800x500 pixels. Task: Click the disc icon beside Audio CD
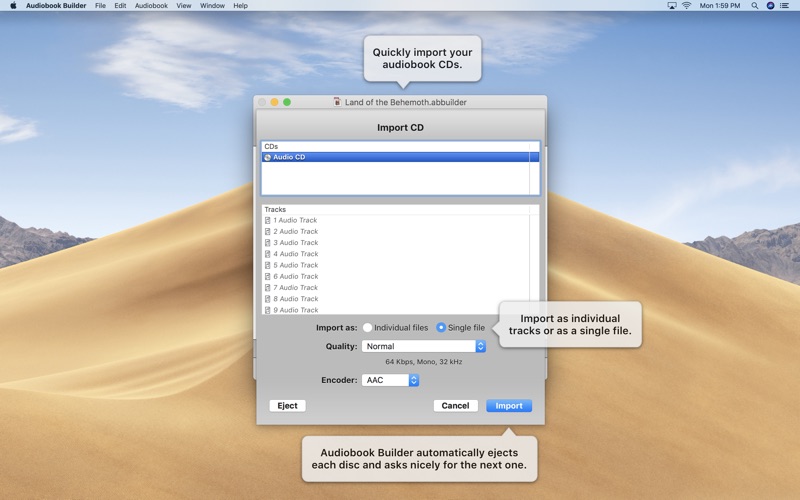268,157
